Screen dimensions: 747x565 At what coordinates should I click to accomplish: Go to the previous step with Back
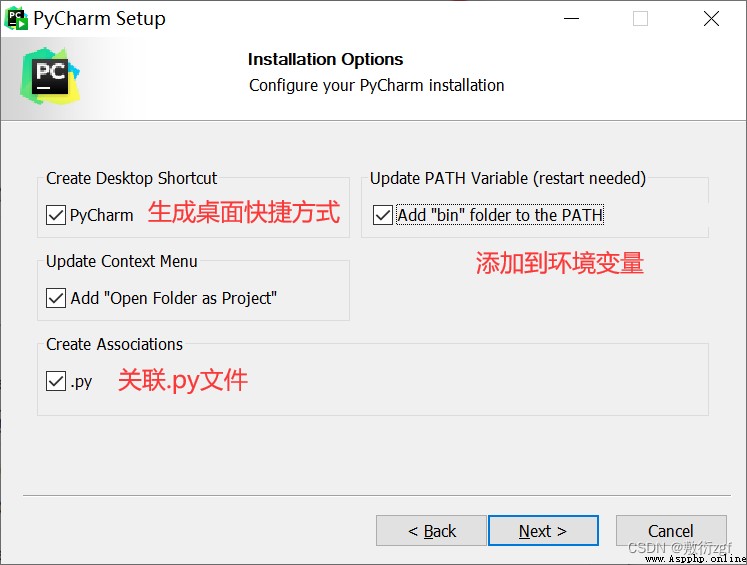(431, 530)
